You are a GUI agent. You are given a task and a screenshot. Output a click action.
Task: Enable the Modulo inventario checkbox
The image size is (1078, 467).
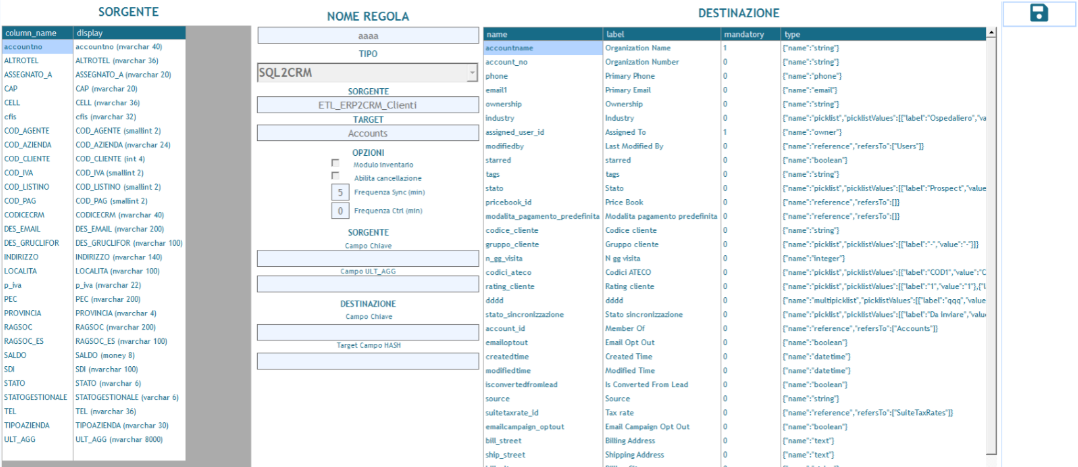336,164
